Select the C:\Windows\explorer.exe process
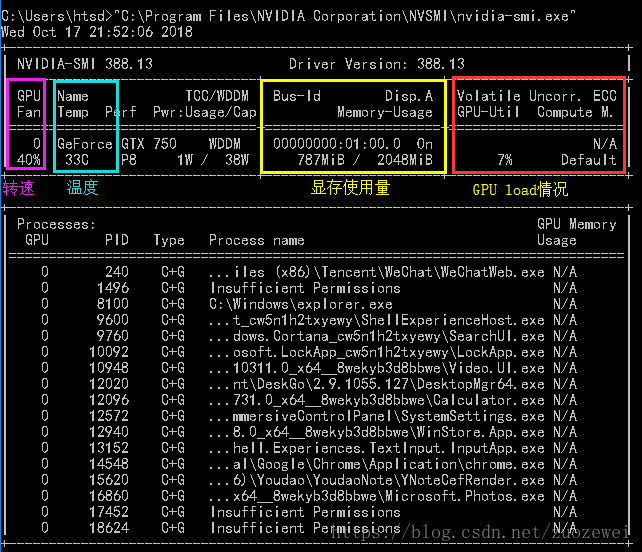This screenshot has height=552, width=642. pos(301,304)
